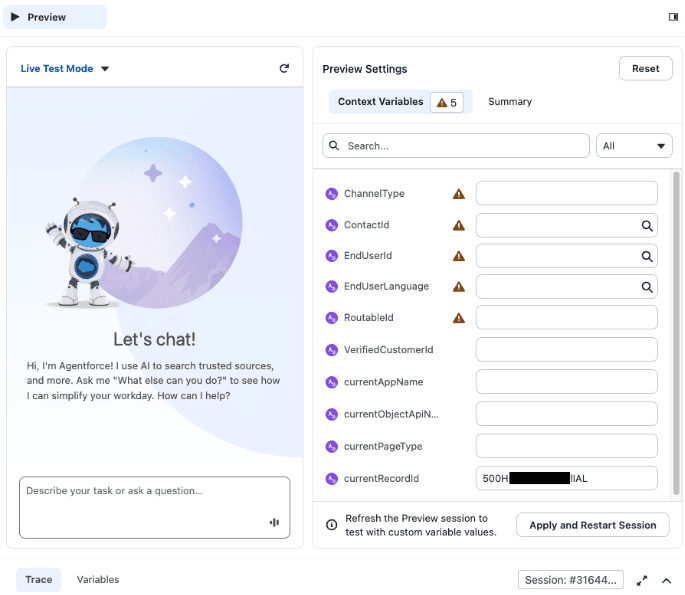This screenshot has height=595, width=685.
Task: Click the chat message input field
Action: click(x=155, y=507)
